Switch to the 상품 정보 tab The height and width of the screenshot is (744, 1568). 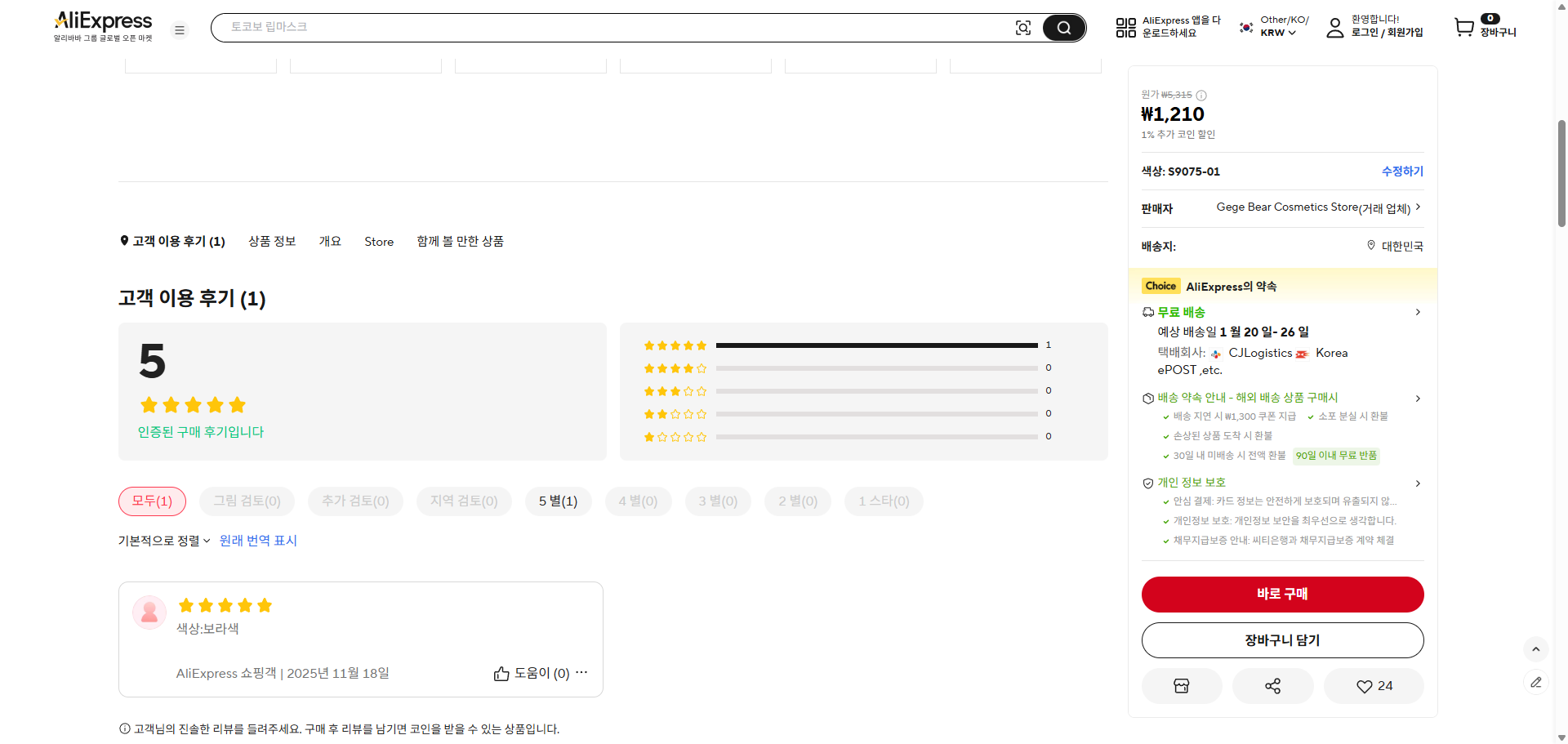[x=271, y=241]
